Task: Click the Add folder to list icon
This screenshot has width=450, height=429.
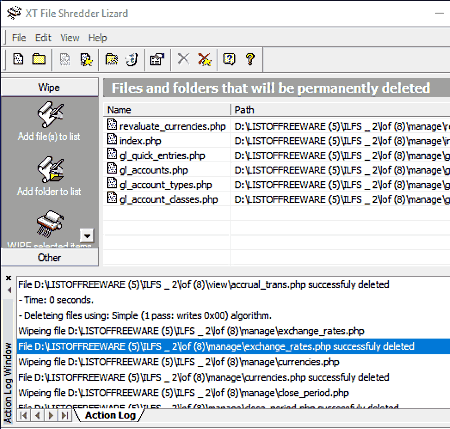Action: point(50,169)
